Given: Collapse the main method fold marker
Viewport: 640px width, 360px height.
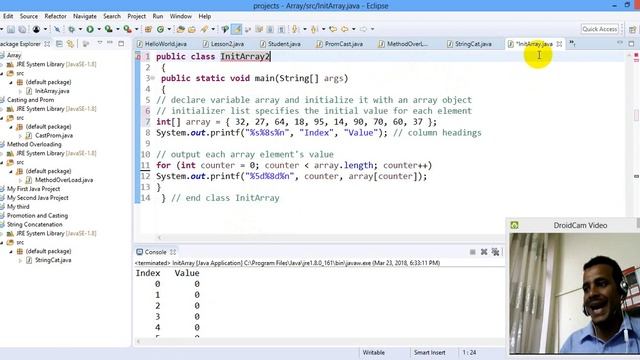Looking at the screenshot, I should click(x=152, y=78).
